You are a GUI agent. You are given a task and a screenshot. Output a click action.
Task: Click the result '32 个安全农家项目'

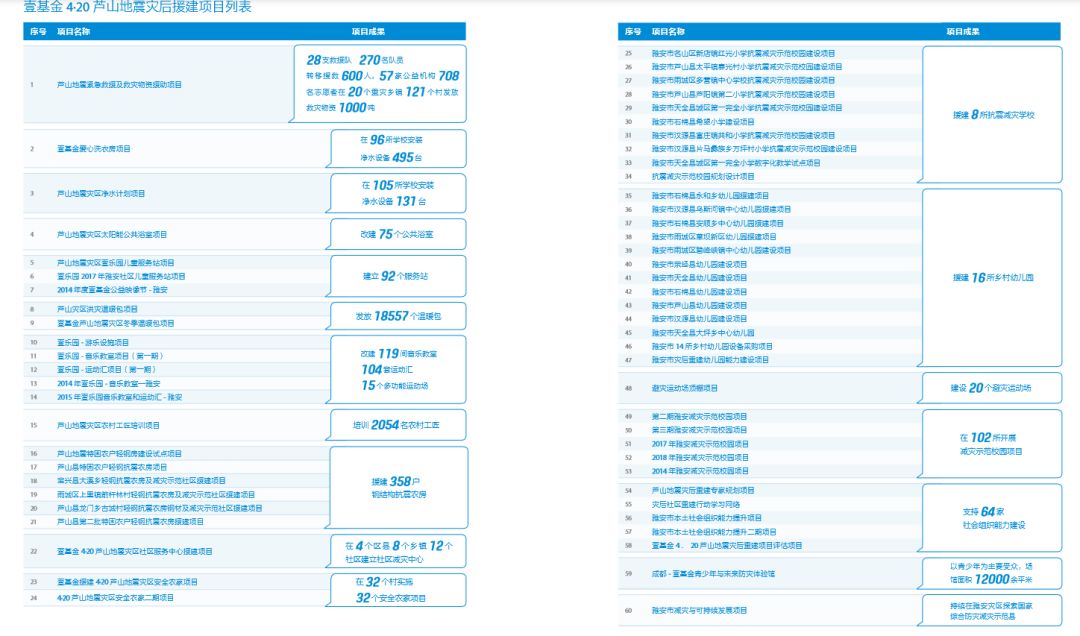point(391,598)
